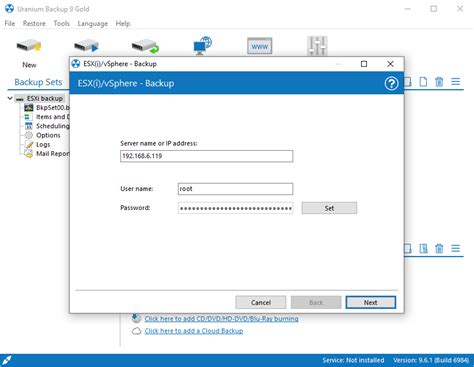Click the trash icon in upper panel toolbar

[x=439, y=82]
